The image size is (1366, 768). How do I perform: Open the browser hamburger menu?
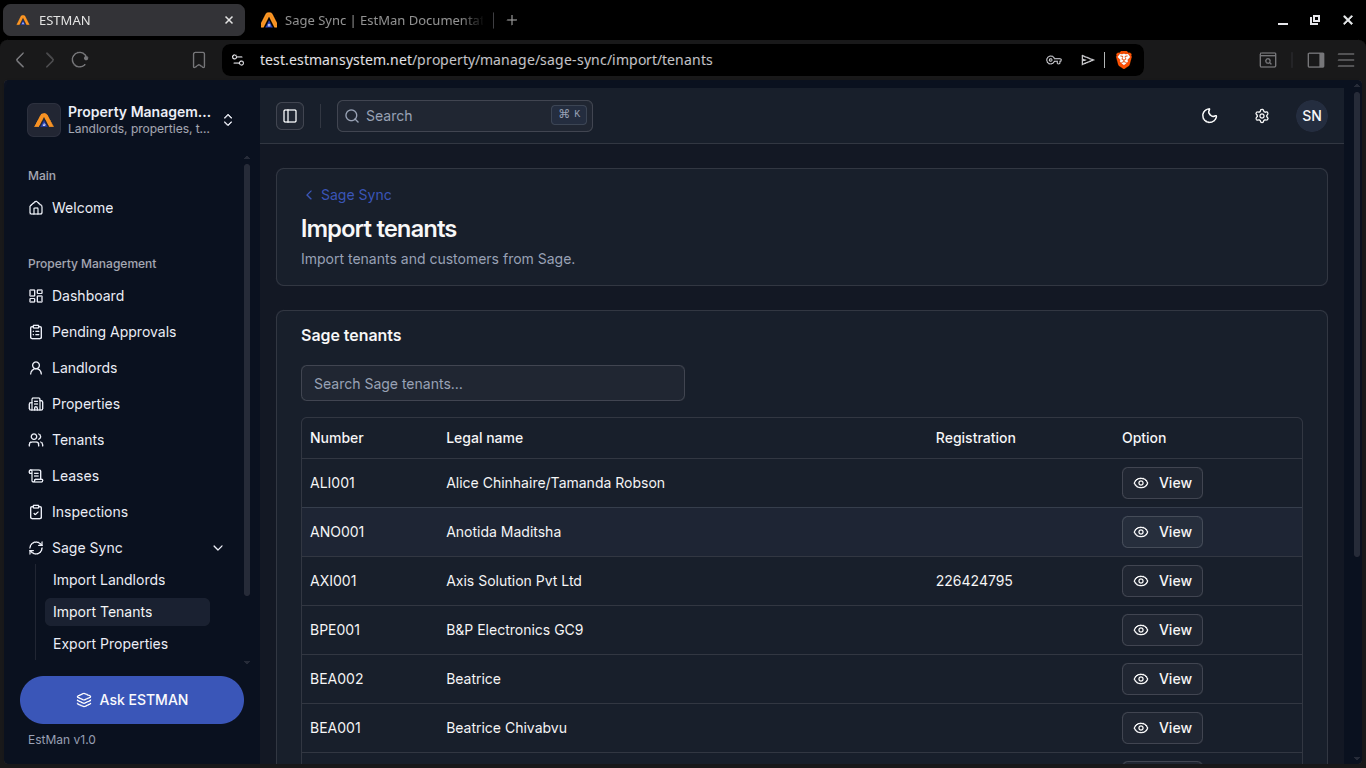click(x=1346, y=60)
